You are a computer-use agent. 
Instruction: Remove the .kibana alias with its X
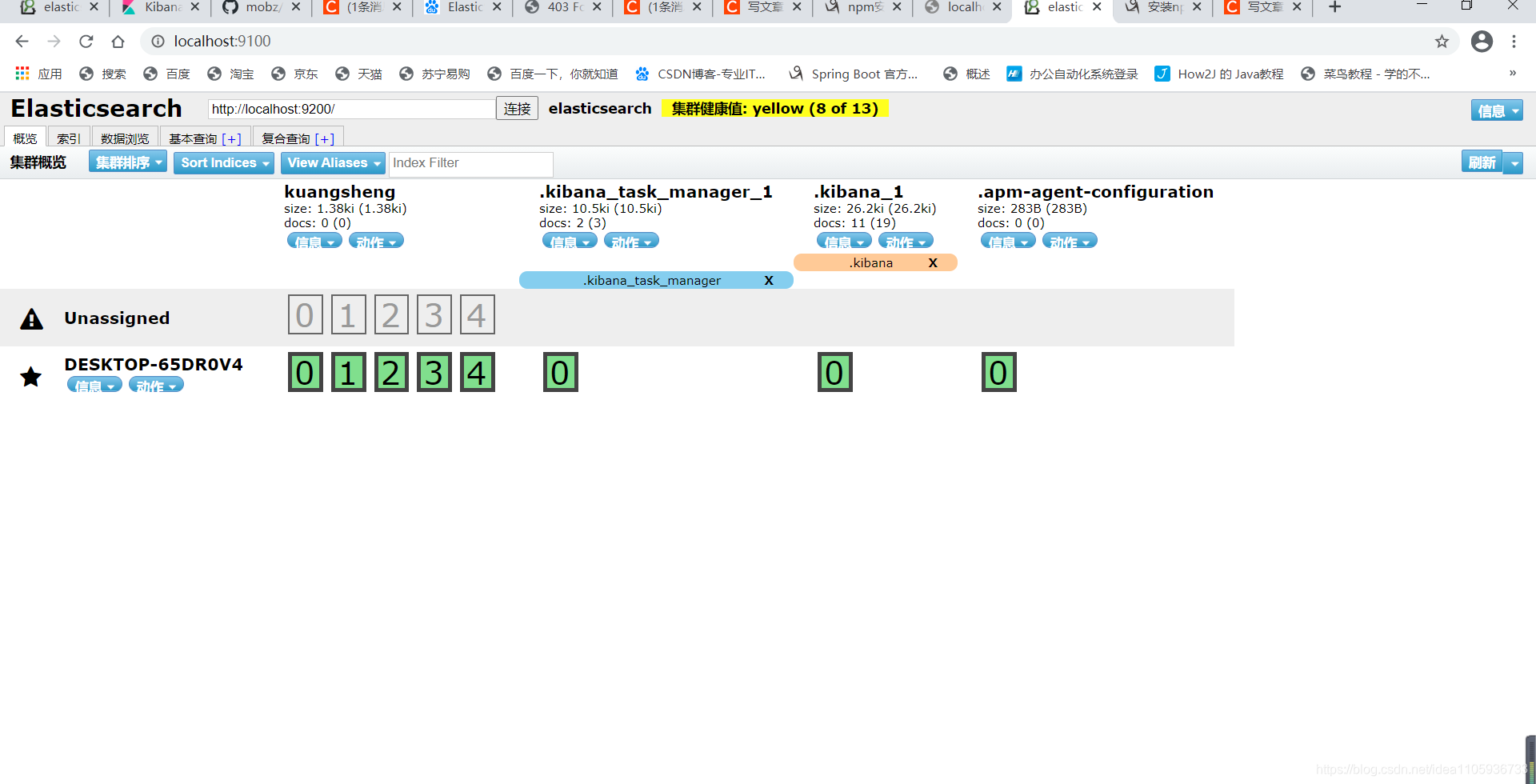[x=933, y=263]
